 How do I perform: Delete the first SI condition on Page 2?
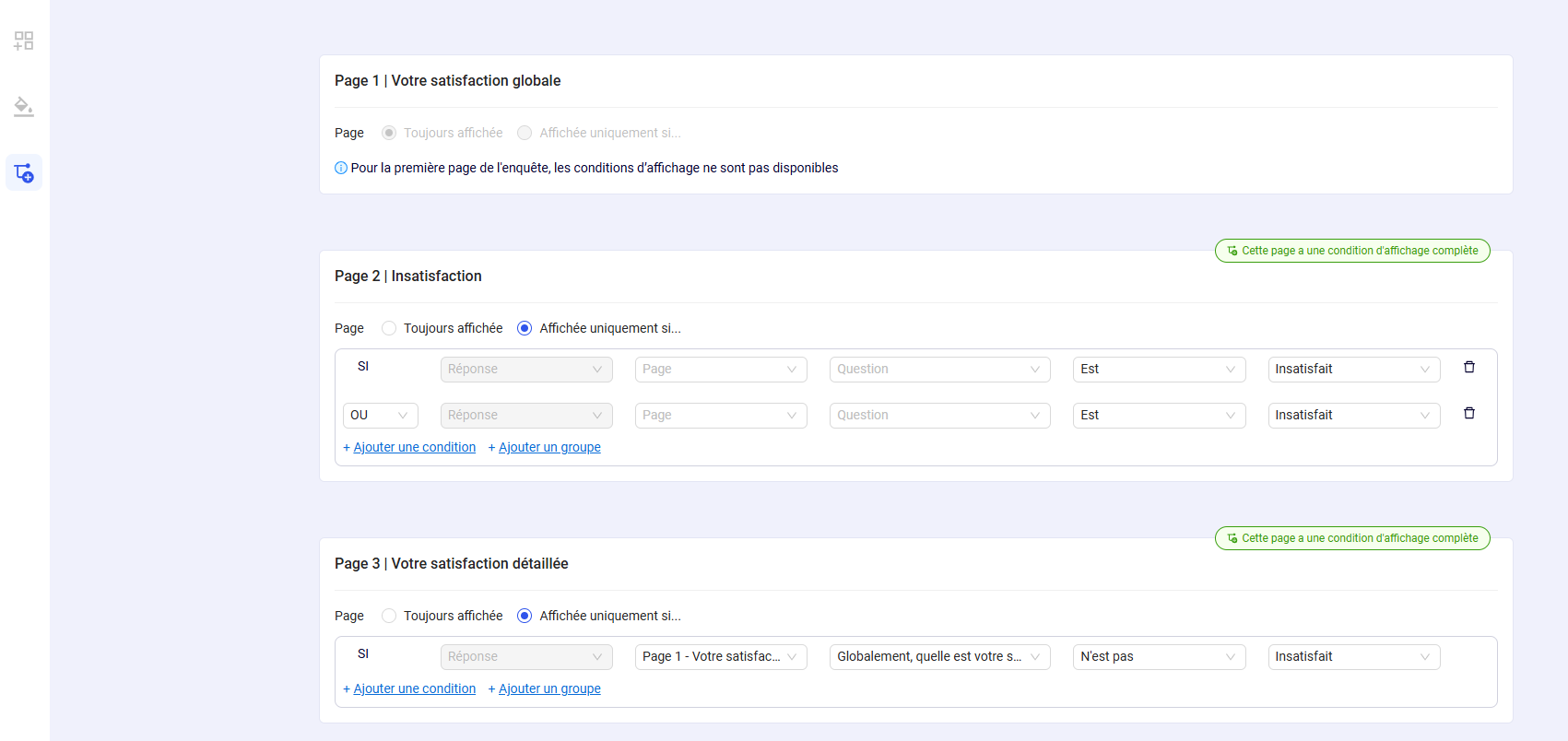pyautogui.click(x=1468, y=367)
